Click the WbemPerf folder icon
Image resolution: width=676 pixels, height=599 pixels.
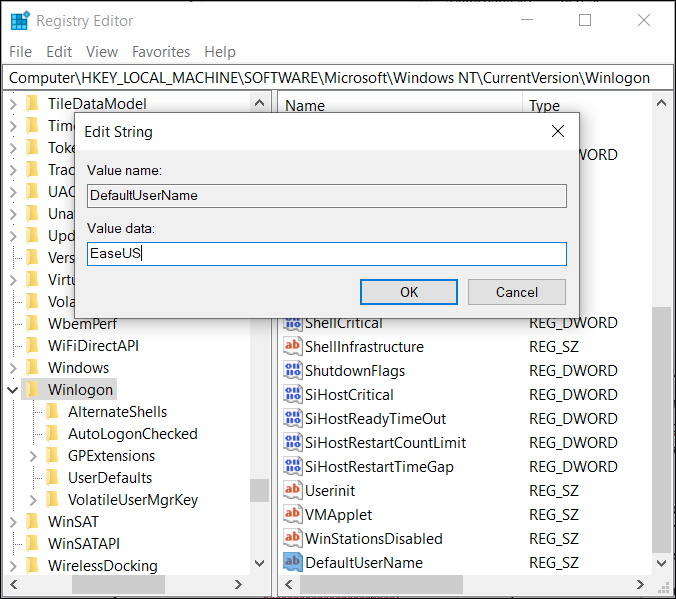pos(32,323)
